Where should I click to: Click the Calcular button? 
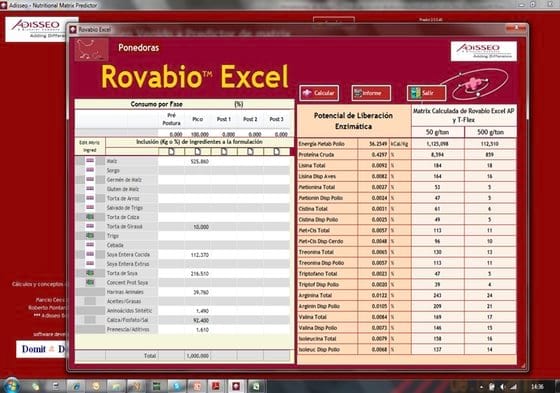[x=319, y=93]
